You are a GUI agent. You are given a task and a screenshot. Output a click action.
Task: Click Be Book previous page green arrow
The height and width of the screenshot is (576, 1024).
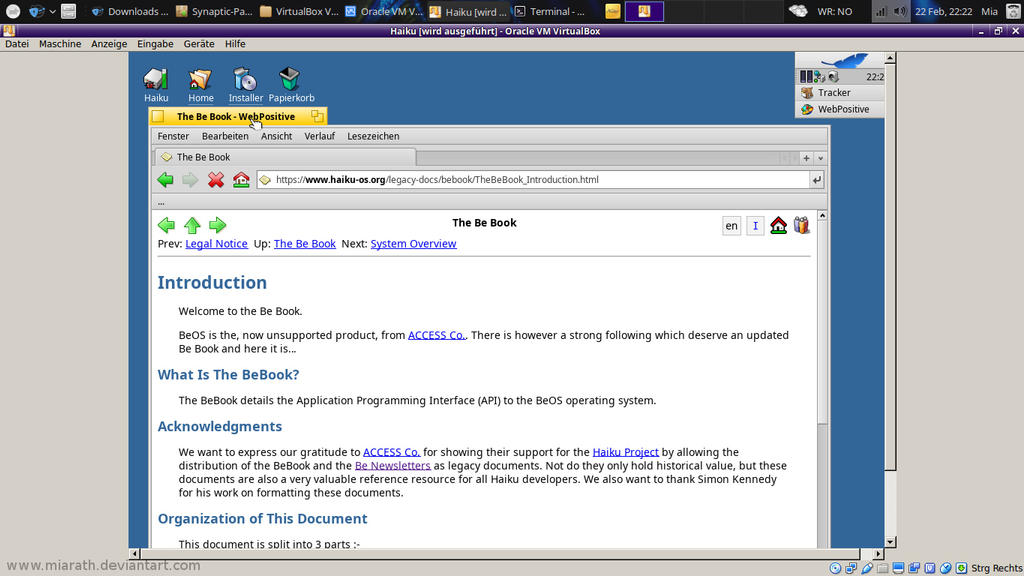(x=167, y=225)
